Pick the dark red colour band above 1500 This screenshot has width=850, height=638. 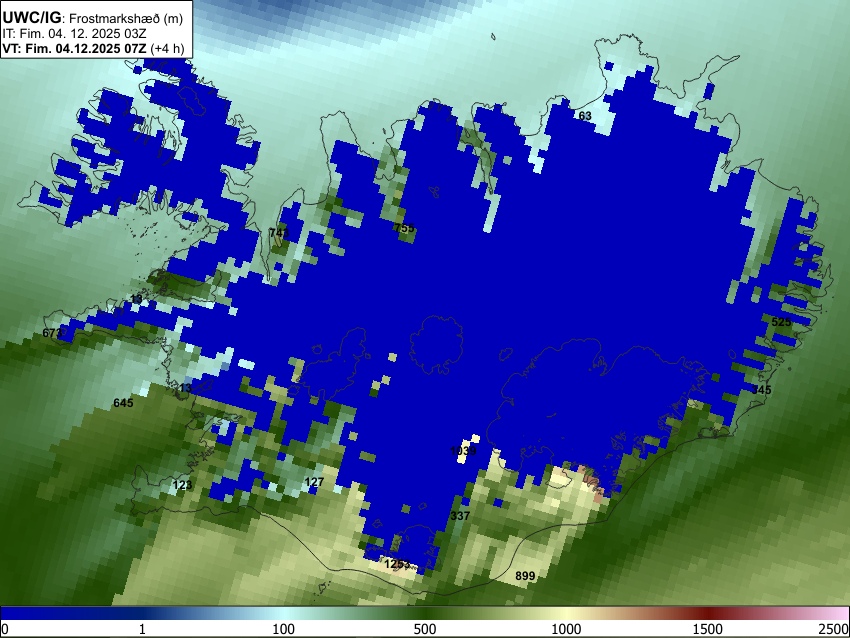708,613
